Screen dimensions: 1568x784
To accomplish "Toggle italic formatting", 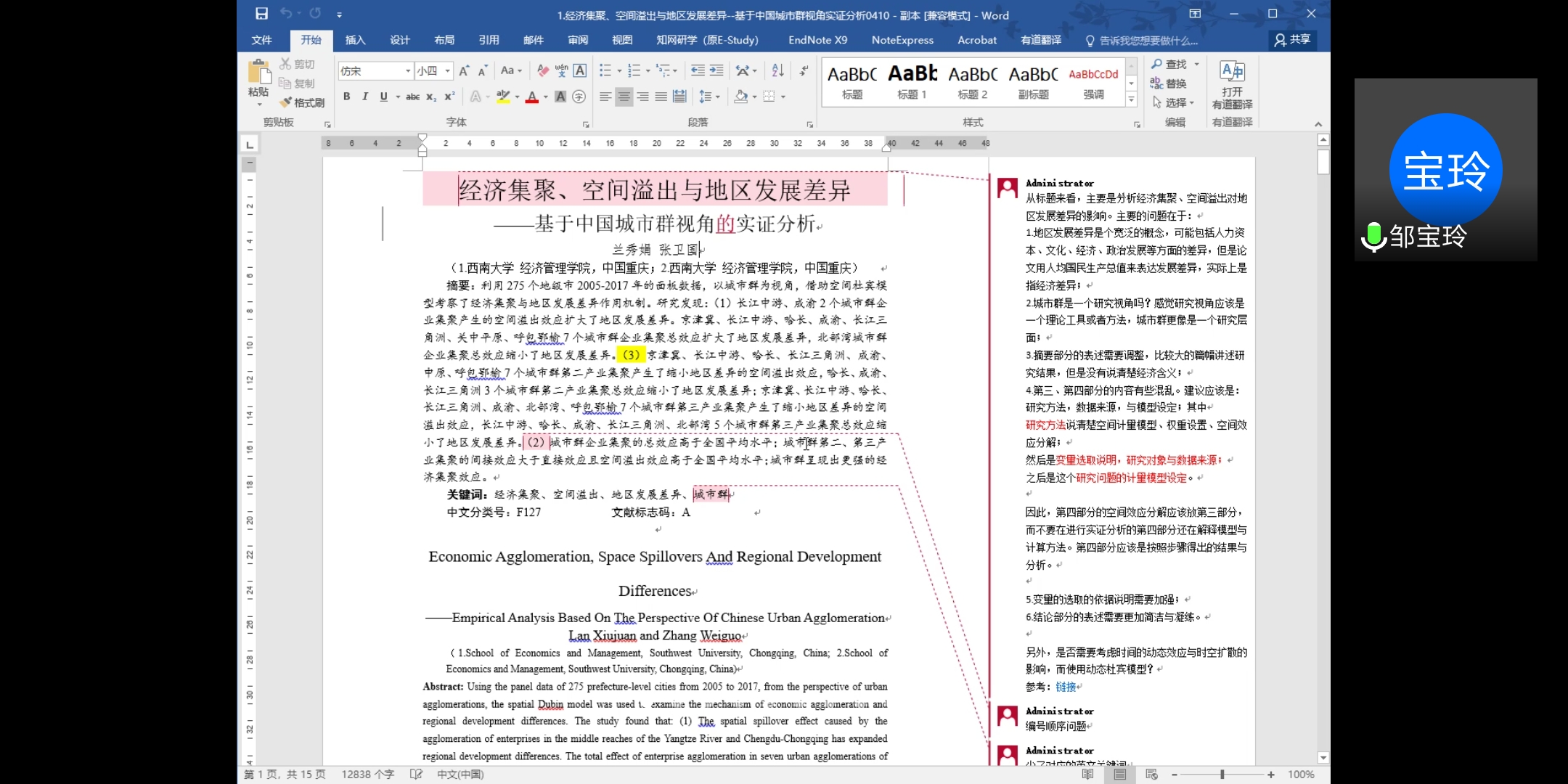I will pyautogui.click(x=365, y=96).
